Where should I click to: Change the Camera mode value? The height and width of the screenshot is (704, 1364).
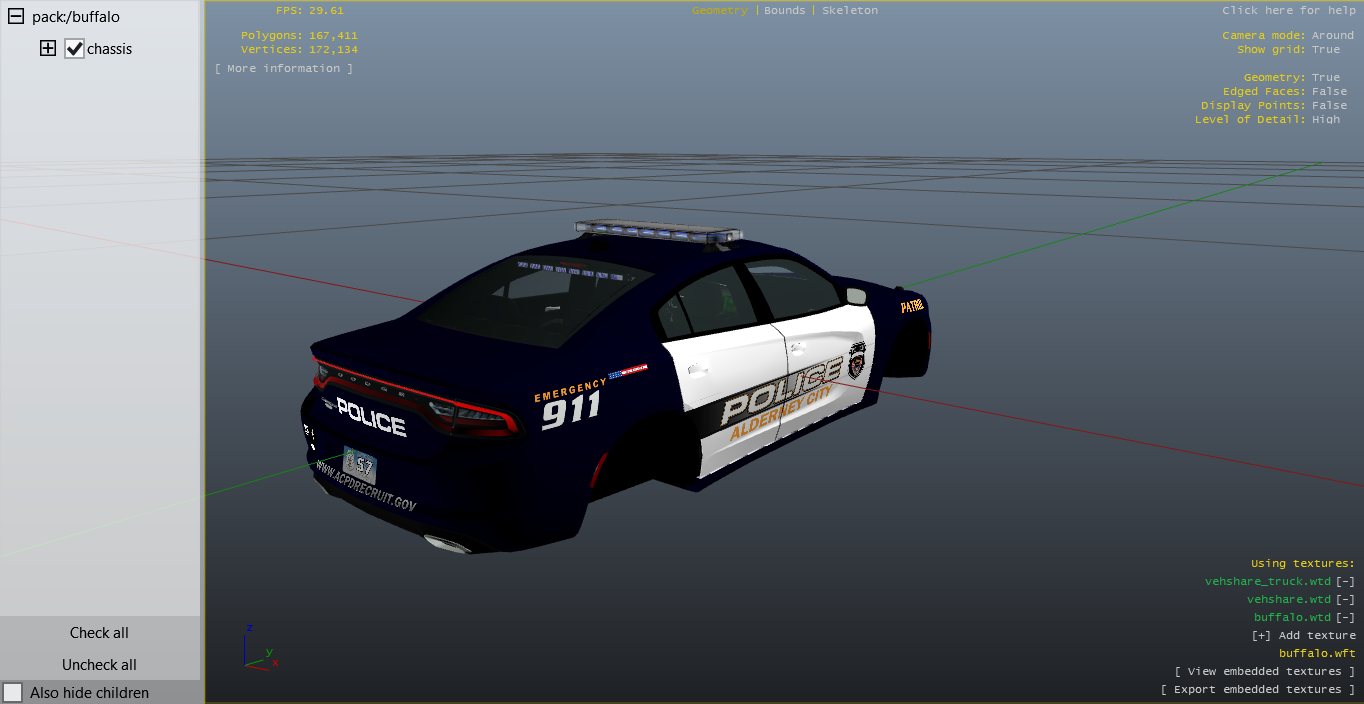(1332, 36)
